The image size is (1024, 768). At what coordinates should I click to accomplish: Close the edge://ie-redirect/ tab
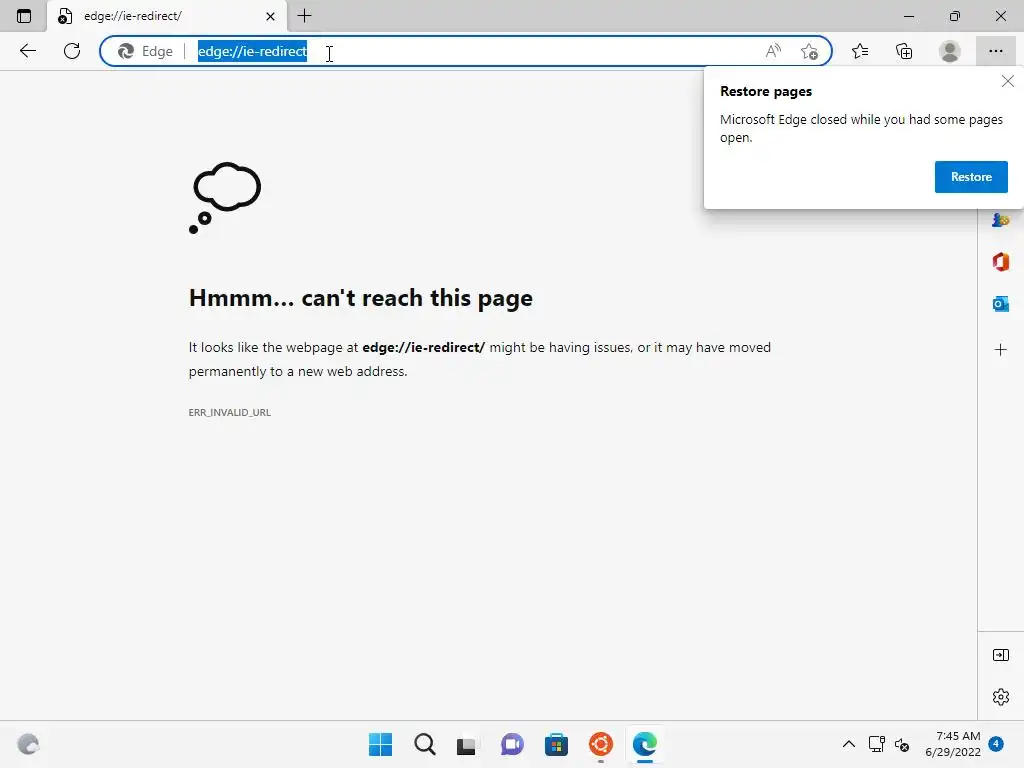270,16
